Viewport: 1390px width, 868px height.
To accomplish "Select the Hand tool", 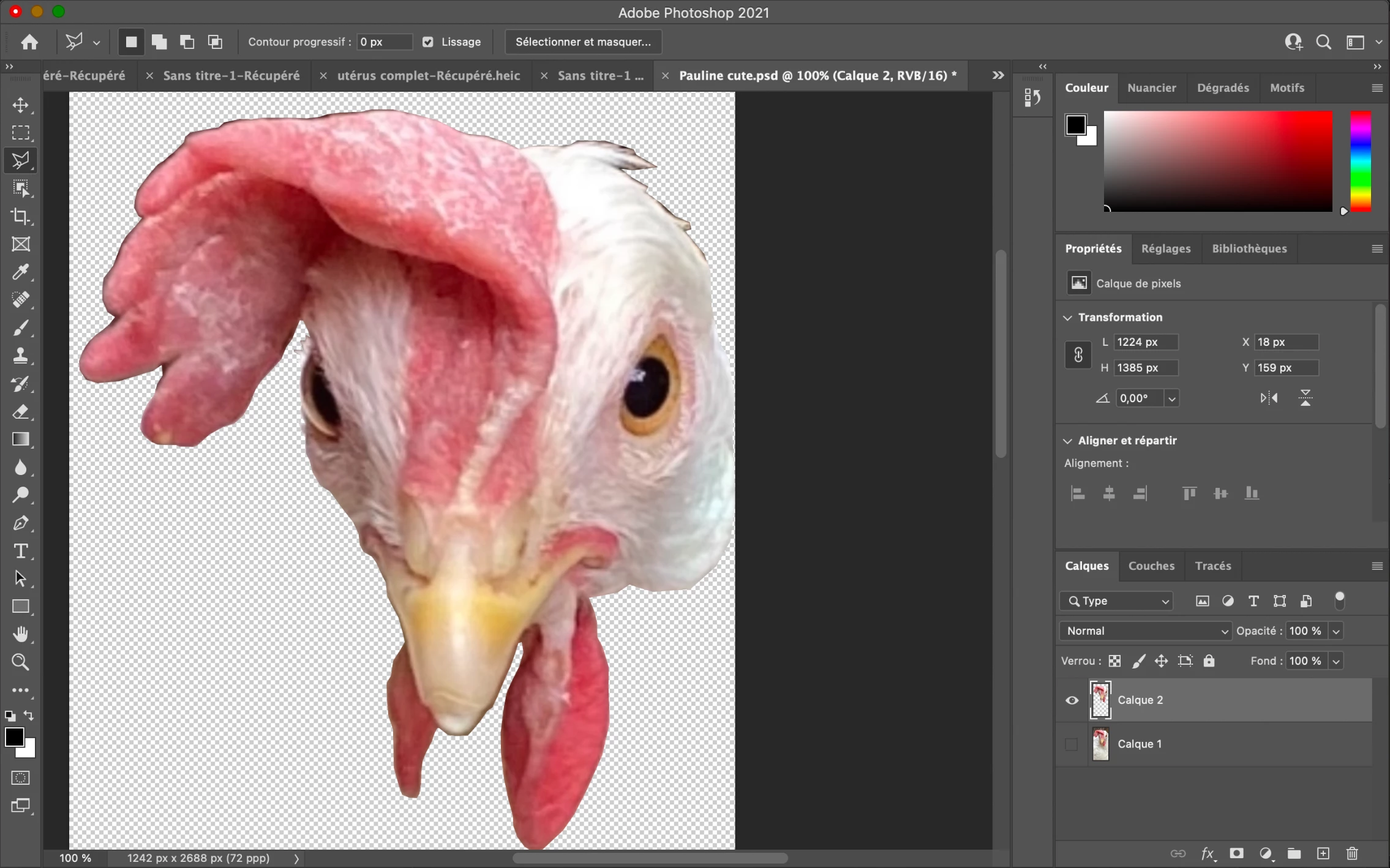I will [x=20, y=634].
